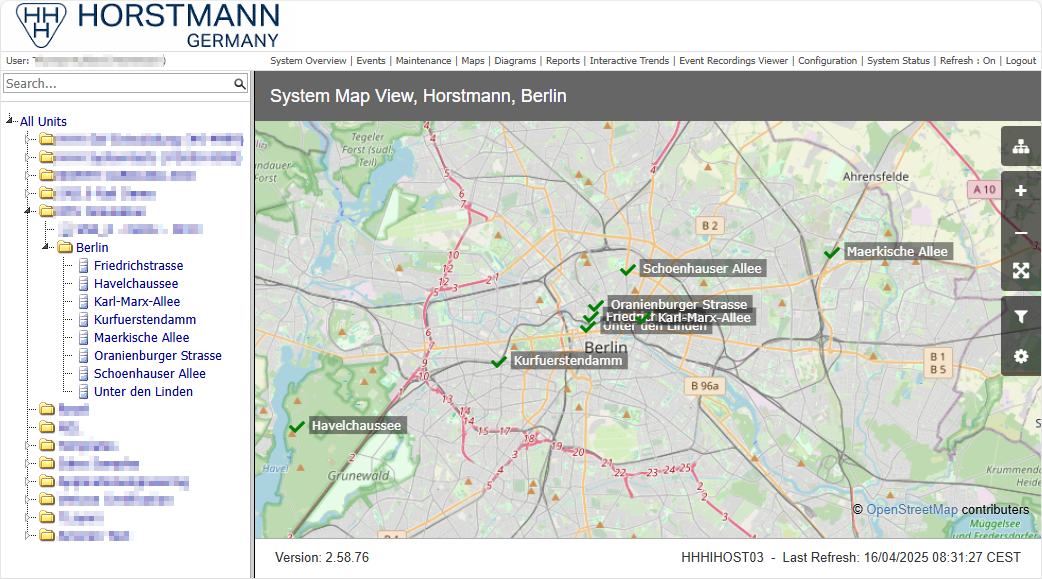Image resolution: width=1042 pixels, height=579 pixels.
Task: Open the map filter funnel icon
Action: tap(1021, 317)
